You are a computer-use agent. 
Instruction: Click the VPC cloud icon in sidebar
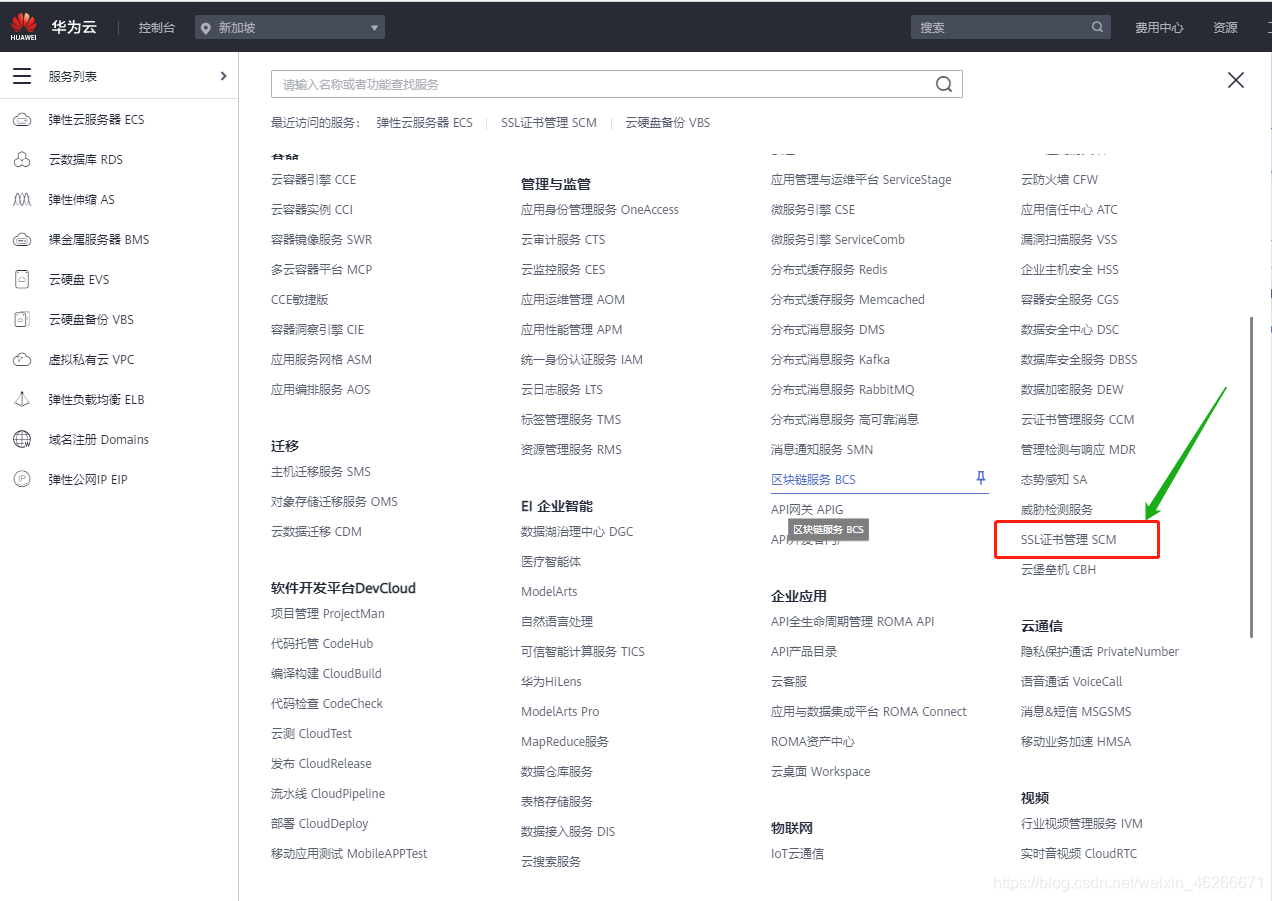click(x=22, y=360)
